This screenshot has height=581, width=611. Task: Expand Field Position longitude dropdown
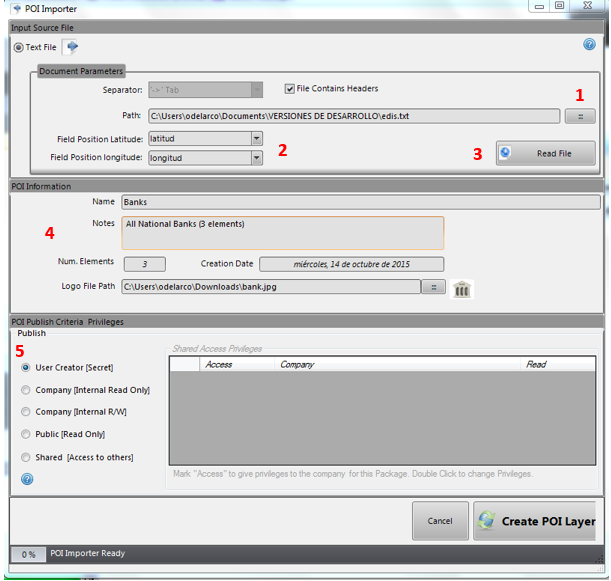point(256,158)
